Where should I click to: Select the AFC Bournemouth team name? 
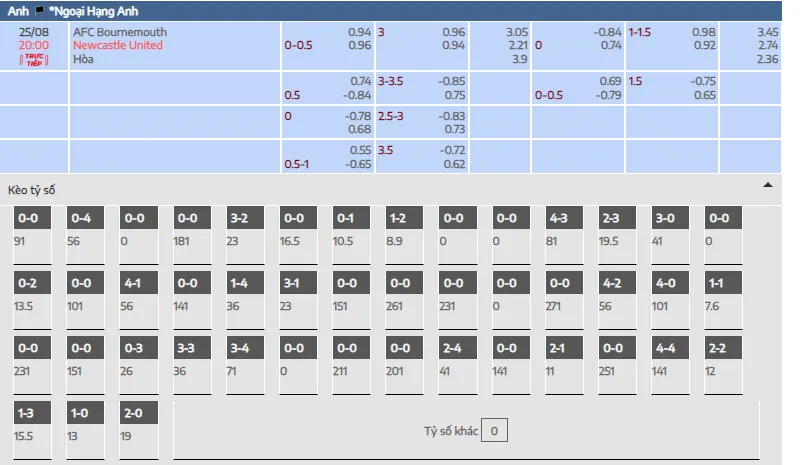coord(120,32)
